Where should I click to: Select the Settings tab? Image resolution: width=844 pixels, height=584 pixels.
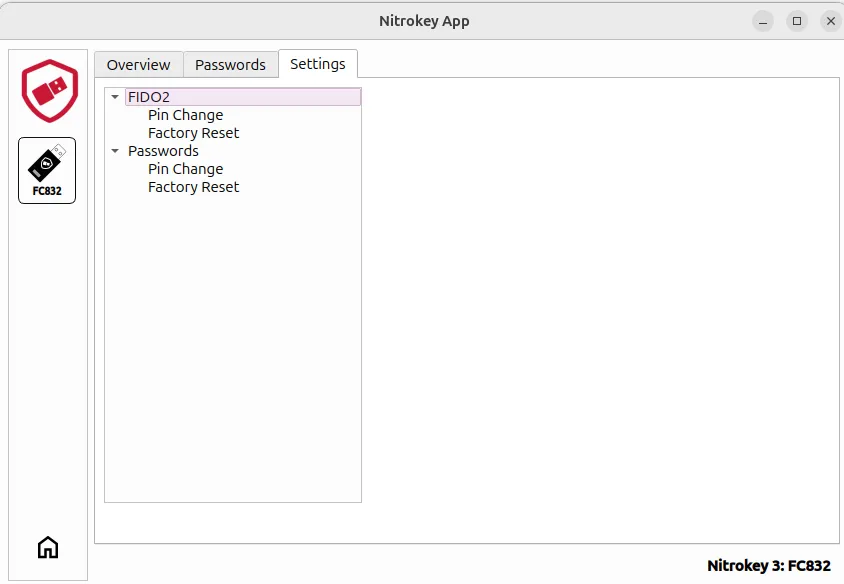[x=317, y=64]
